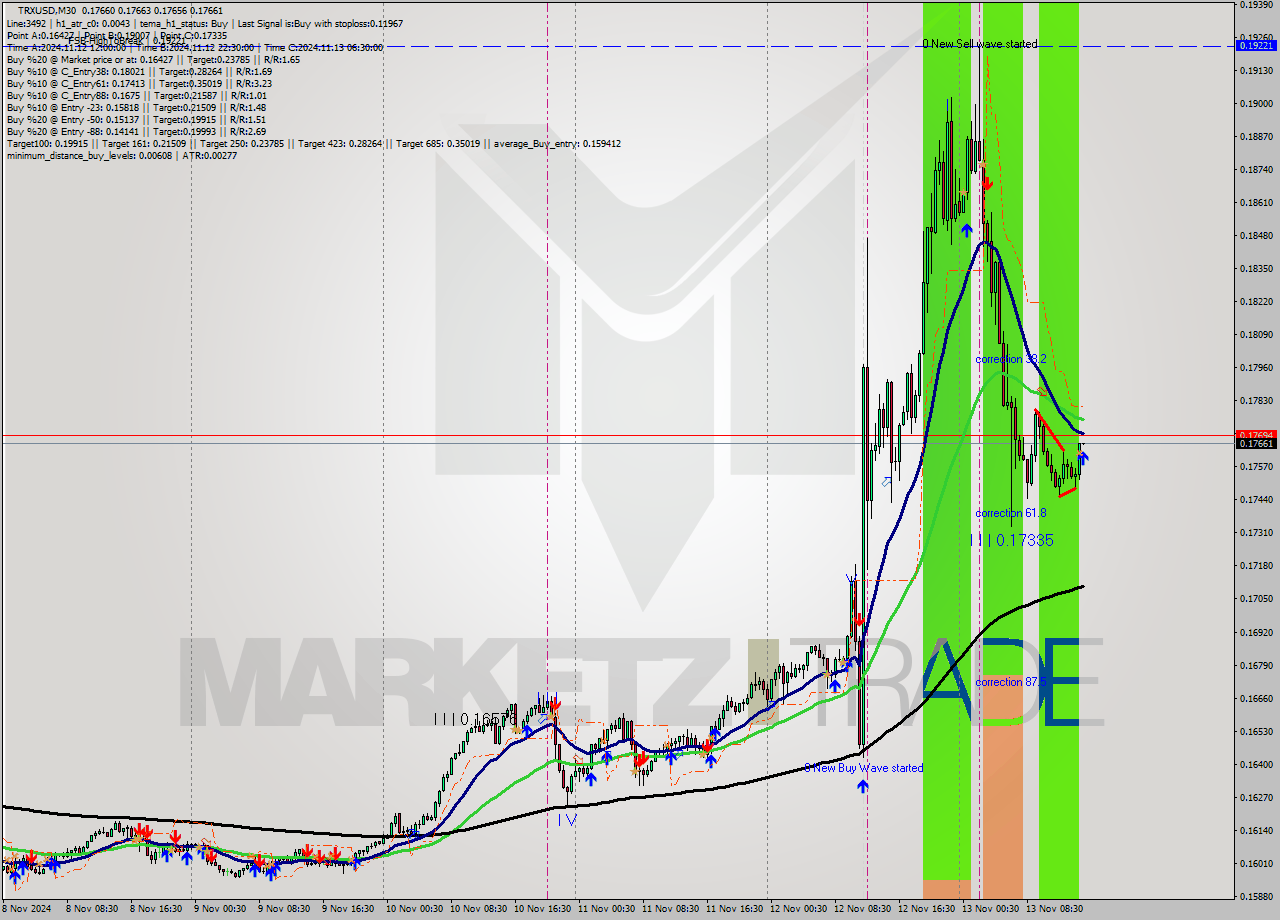The width and height of the screenshot is (1280, 920).
Task: Click the 0.16920 price axis label
Action: [1258, 632]
